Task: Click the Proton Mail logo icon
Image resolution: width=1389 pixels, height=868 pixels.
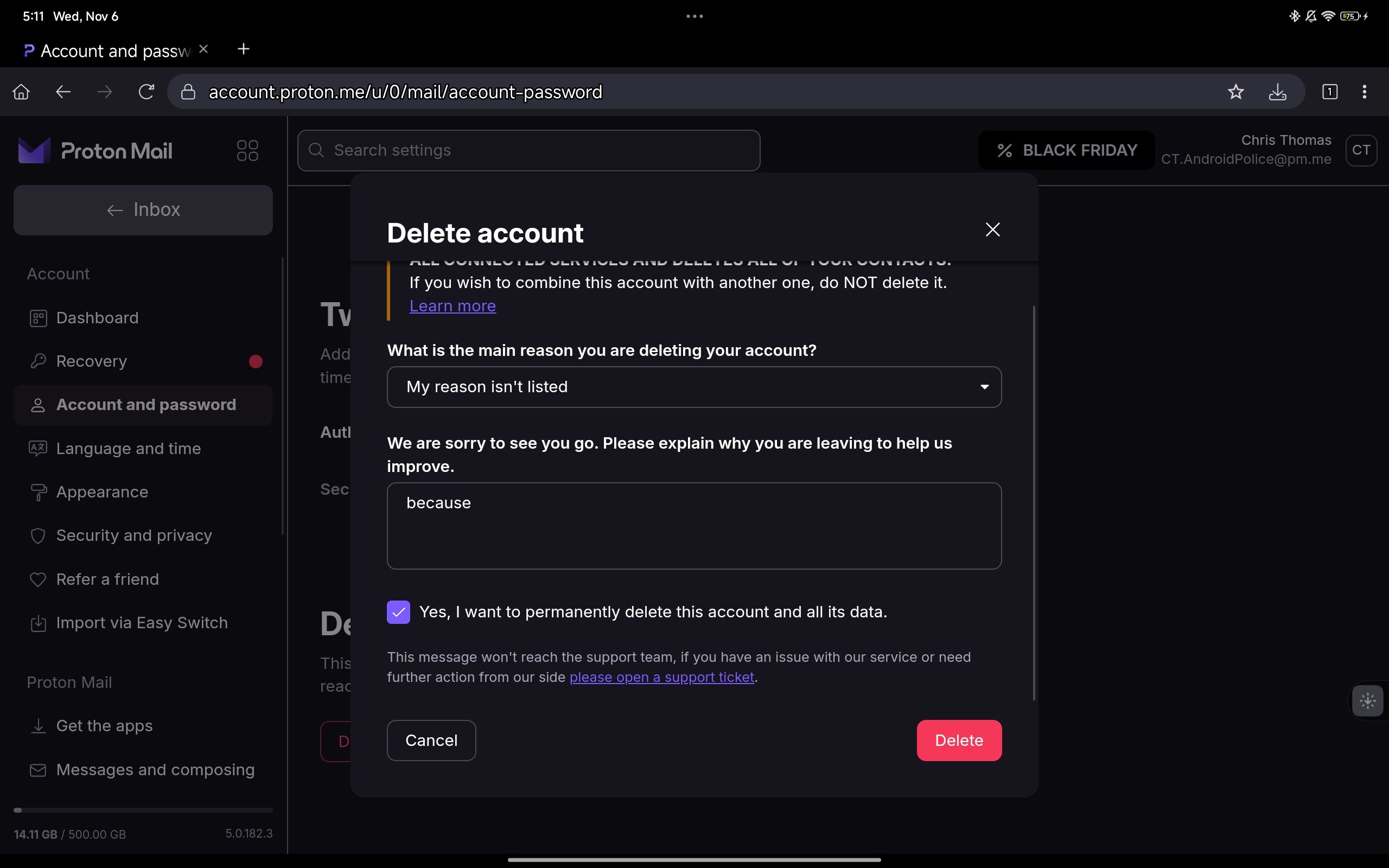Action: point(33,150)
